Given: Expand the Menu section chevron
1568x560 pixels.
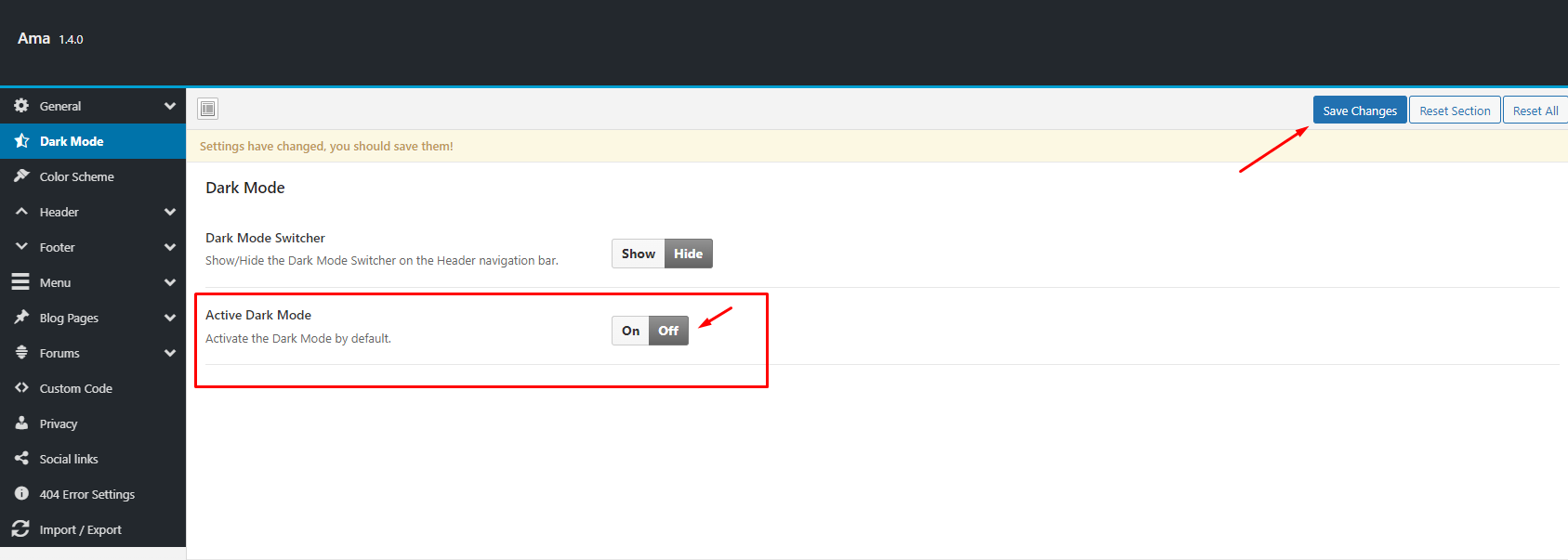Looking at the screenshot, I should coord(170,282).
